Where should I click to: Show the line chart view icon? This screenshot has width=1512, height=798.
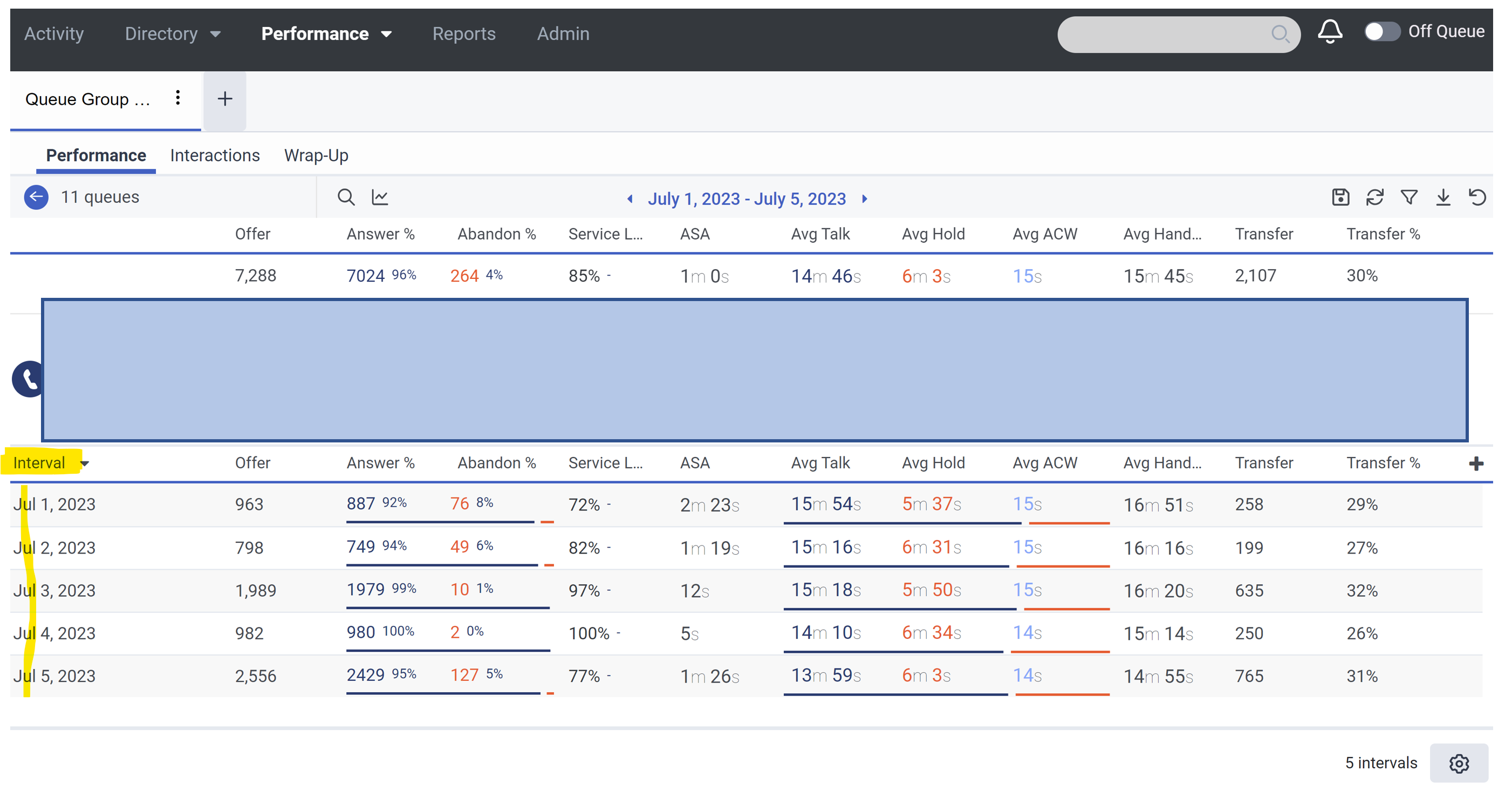click(380, 197)
